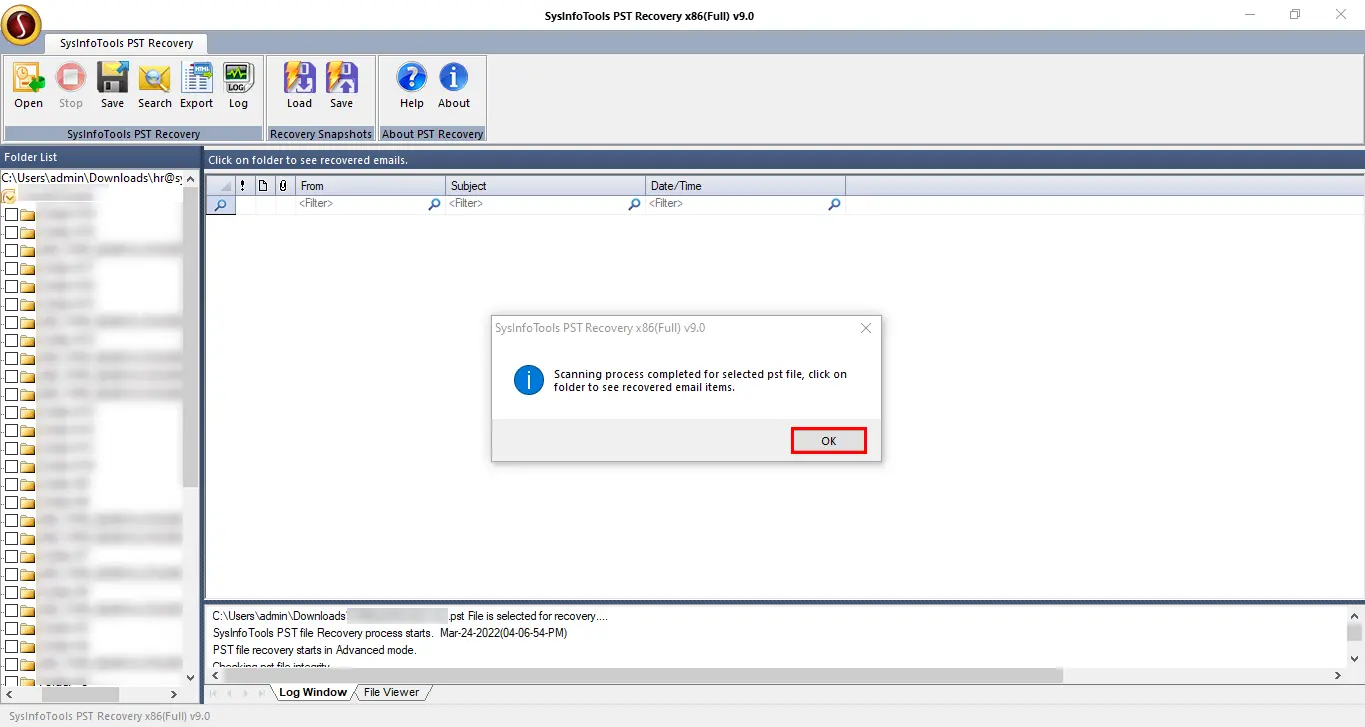Click Save icon beside the Stop icon

point(113,85)
